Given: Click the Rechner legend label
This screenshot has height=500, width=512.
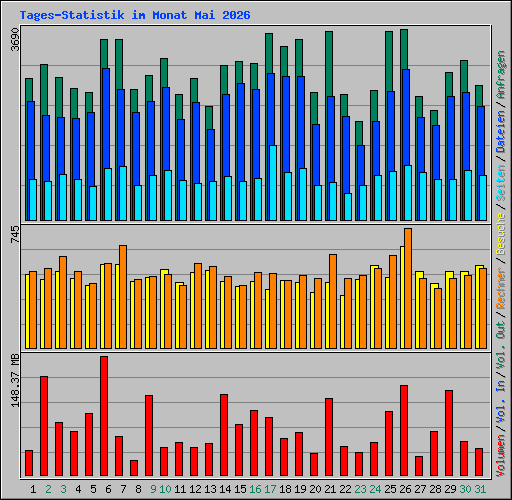Looking at the screenshot, I should 501,288.
